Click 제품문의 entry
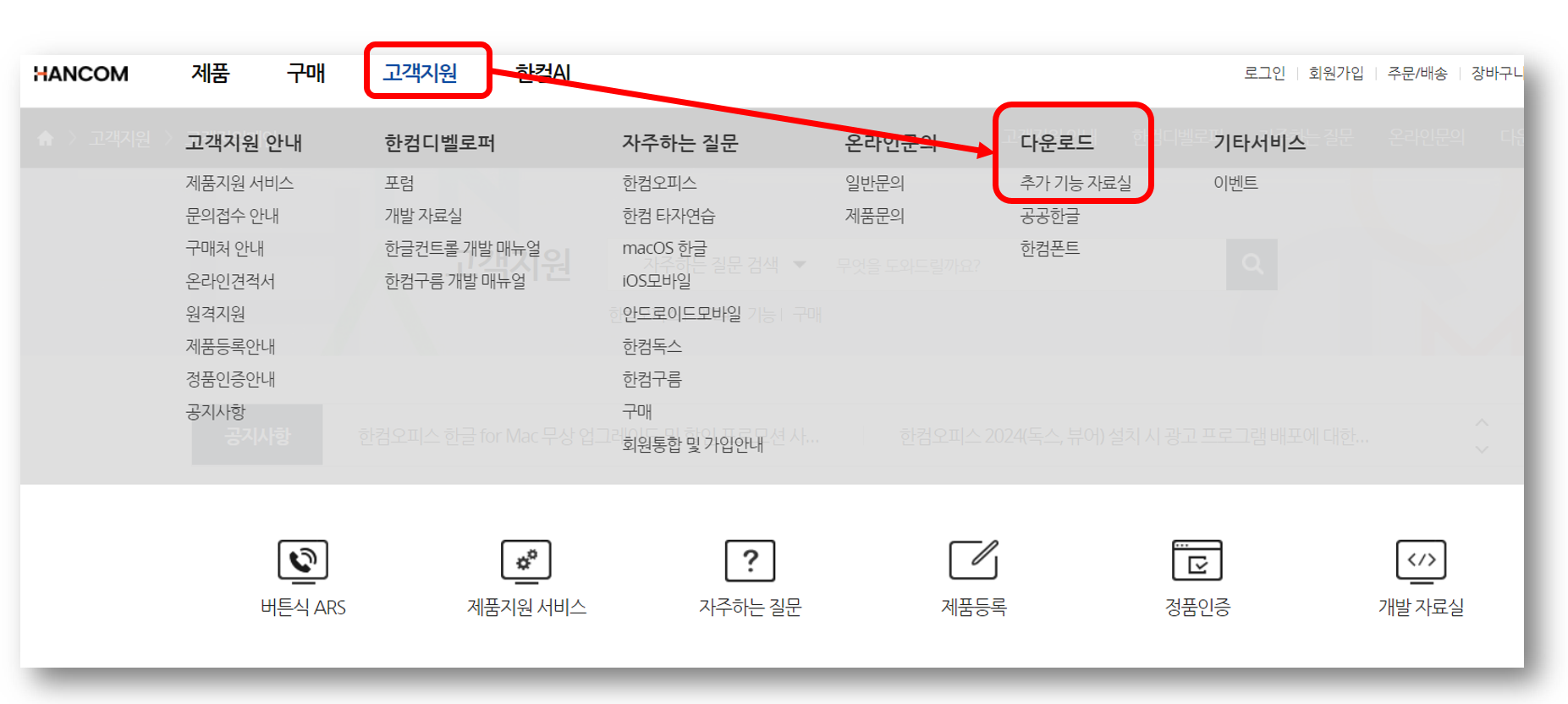Viewport: 1568px width, 704px height. pyautogui.click(x=875, y=216)
